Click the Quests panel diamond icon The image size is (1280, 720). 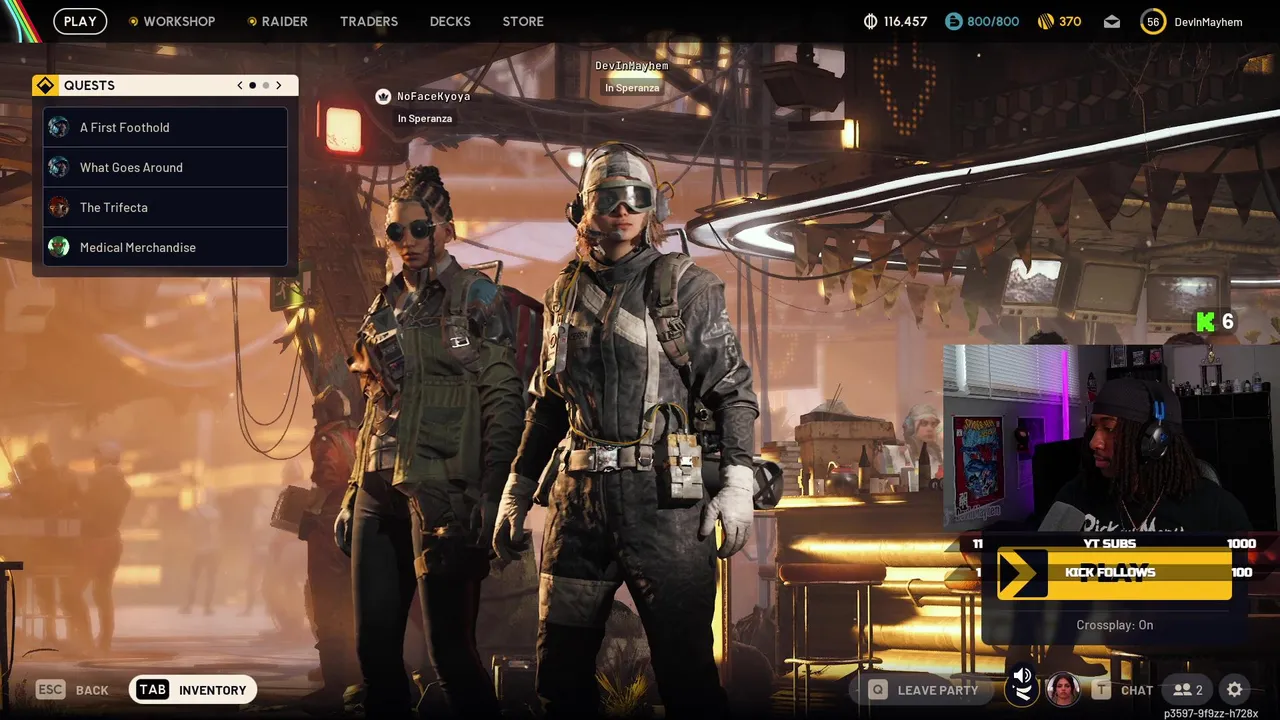pyautogui.click(x=45, y=85)
